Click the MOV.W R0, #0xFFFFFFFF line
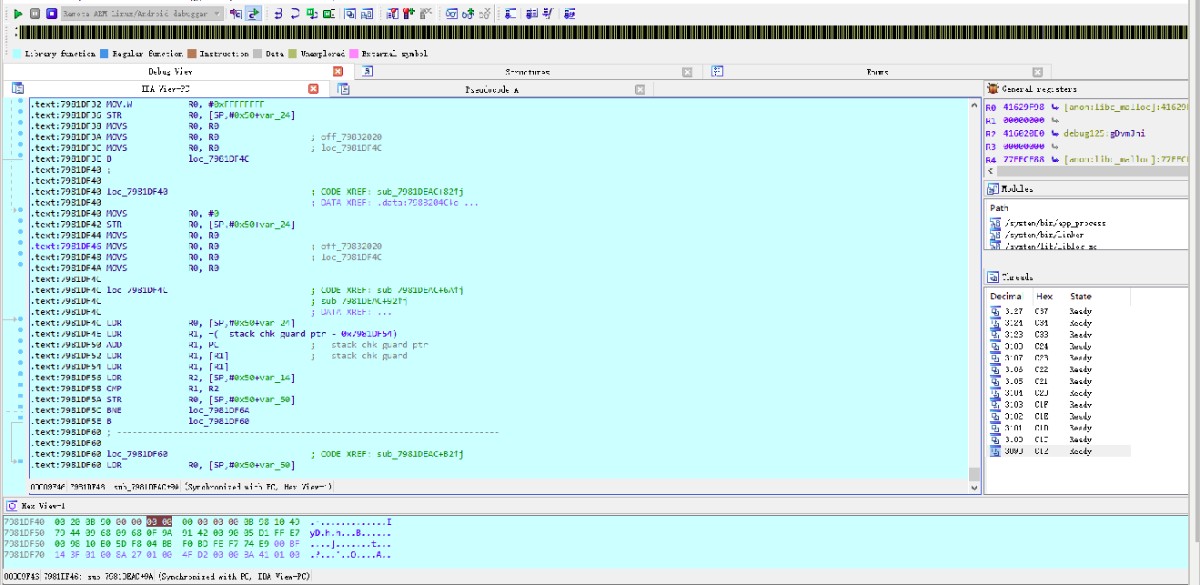Viewport: 1200px width, 585px height. click(148, 104)
